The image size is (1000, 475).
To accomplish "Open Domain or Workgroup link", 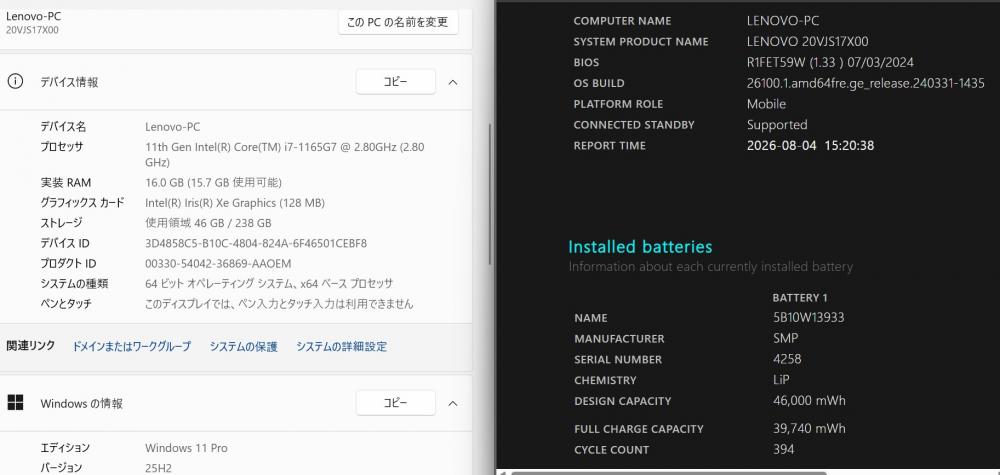I will 131,346.
